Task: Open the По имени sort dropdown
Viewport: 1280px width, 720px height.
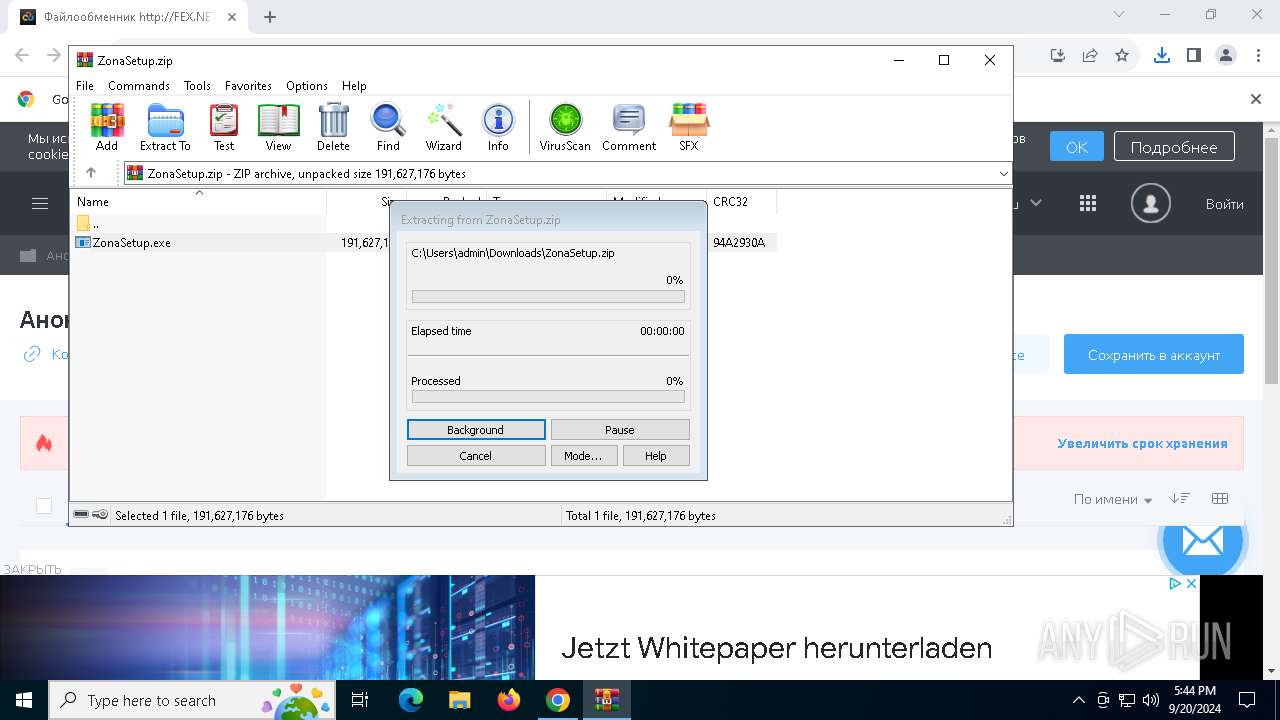Action: pyautogui.click(x=1113, y=499)
